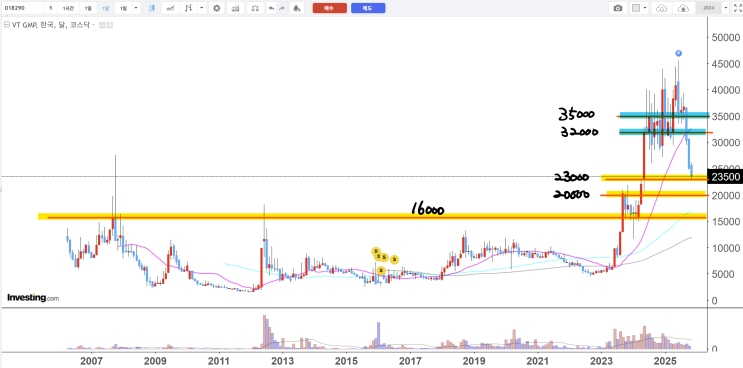743x368 pixels.
Task: Undo the last chart action
Action: [271, 8]
